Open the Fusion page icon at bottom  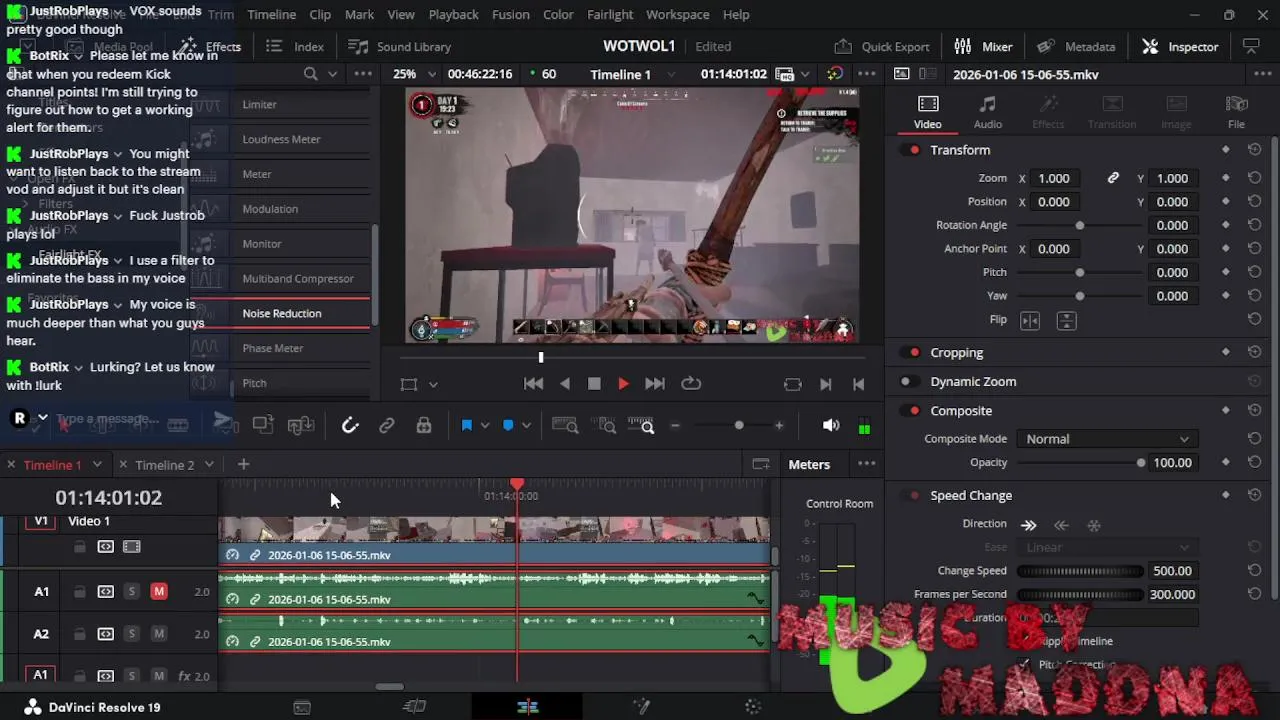point(641,707)
